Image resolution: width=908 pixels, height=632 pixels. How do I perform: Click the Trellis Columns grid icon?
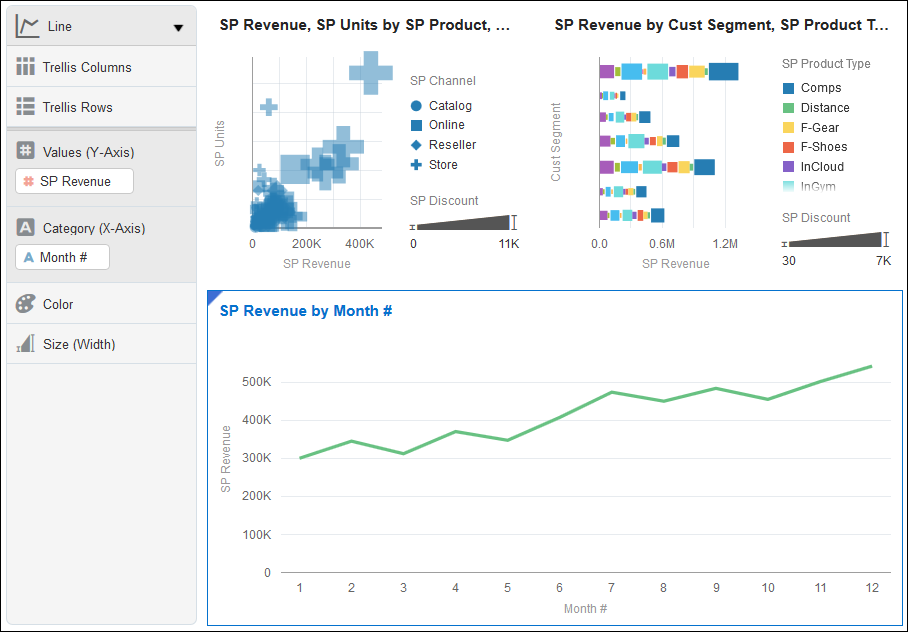tap(26, 67)
